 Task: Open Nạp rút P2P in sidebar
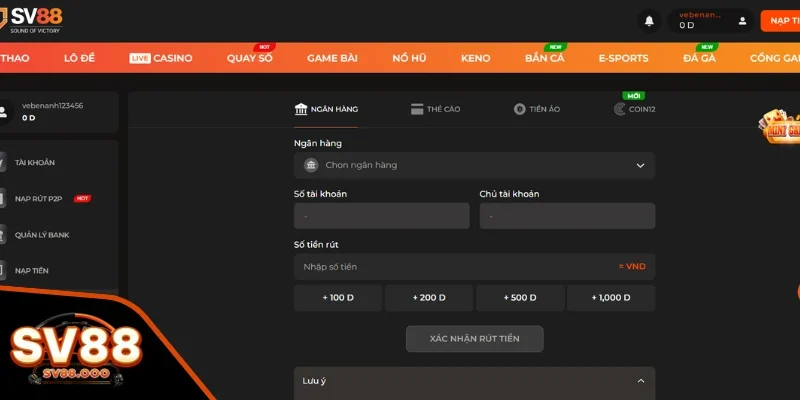(x=38, y=198)
